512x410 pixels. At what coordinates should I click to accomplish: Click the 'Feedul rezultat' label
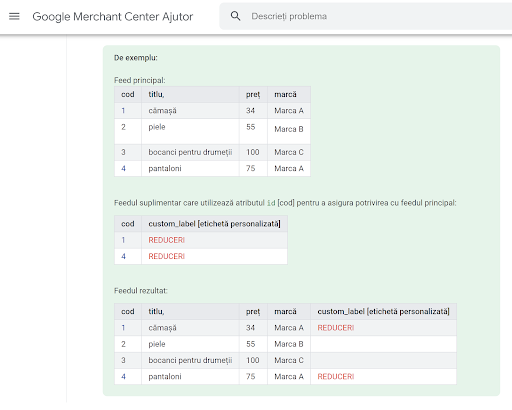(141, 291)
